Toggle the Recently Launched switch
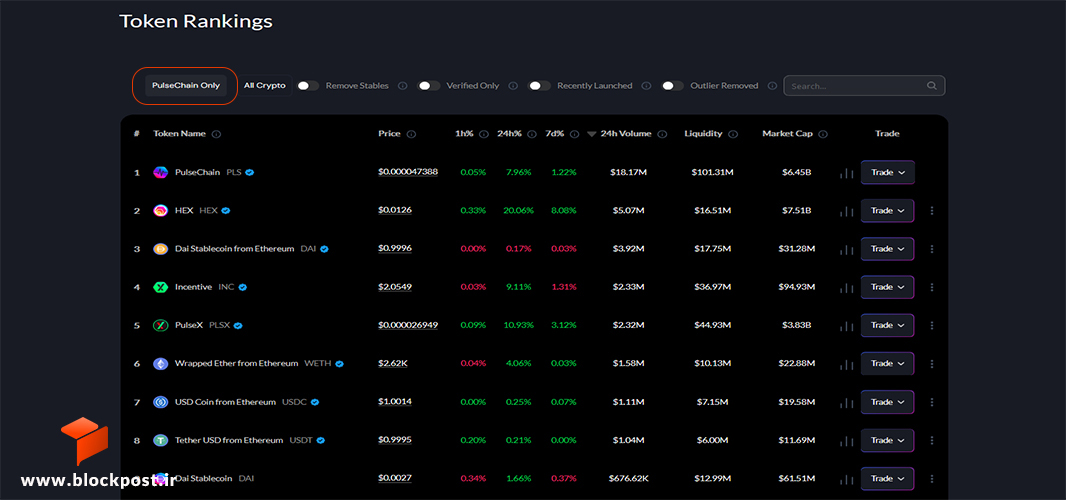Viewport: 1066px width, 500px height. click(540, 86)
